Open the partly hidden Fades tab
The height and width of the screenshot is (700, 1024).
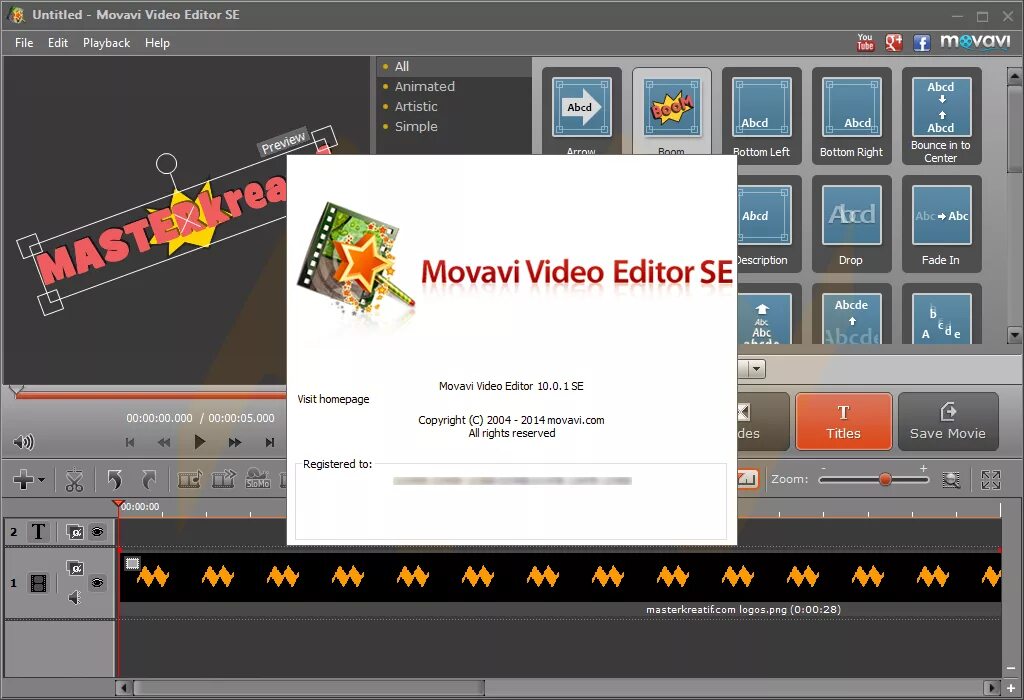point(763,422)
